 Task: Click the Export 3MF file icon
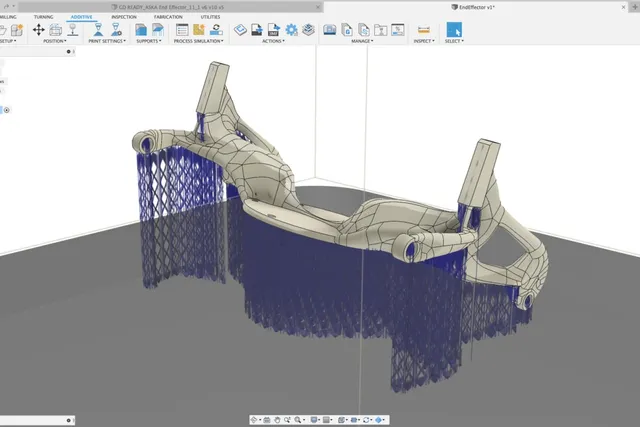tap(273, 30)
